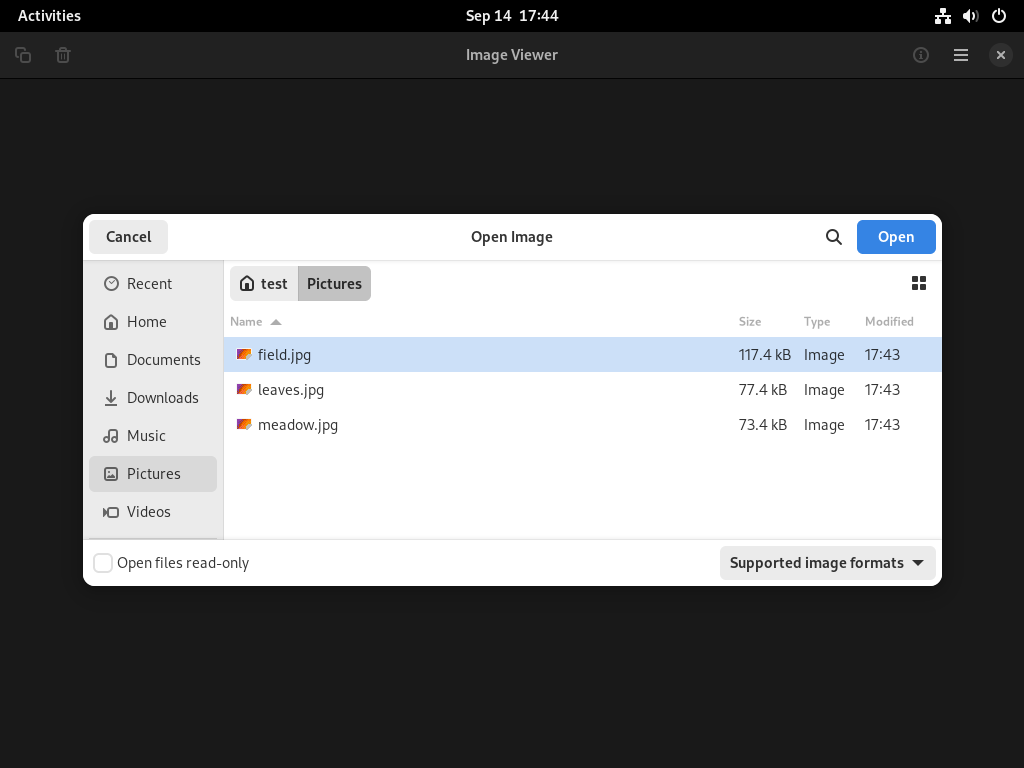Close the Image Viewer window

tap(1000, 55)
